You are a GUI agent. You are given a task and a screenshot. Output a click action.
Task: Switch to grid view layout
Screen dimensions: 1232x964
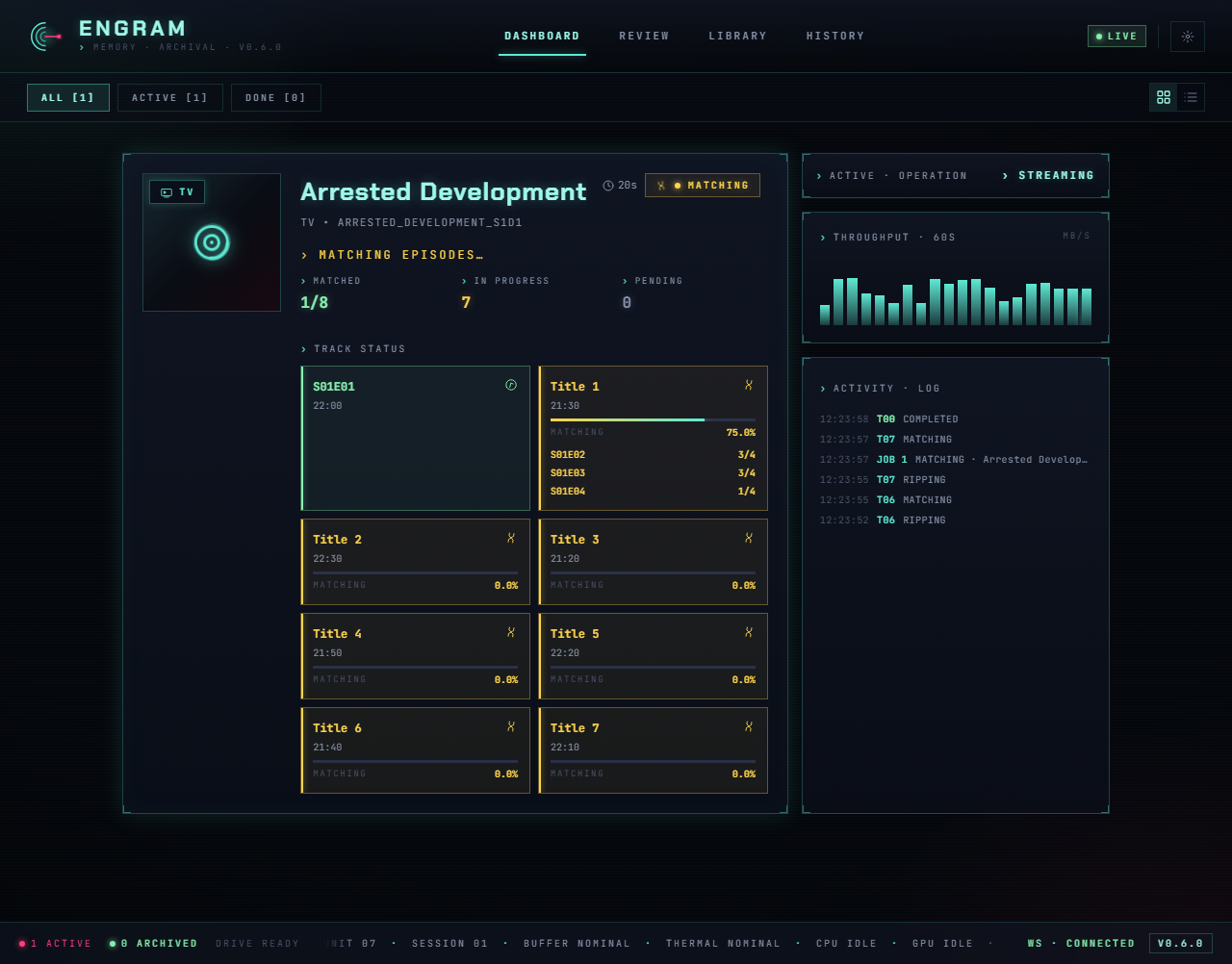(x=1164, y=97)
